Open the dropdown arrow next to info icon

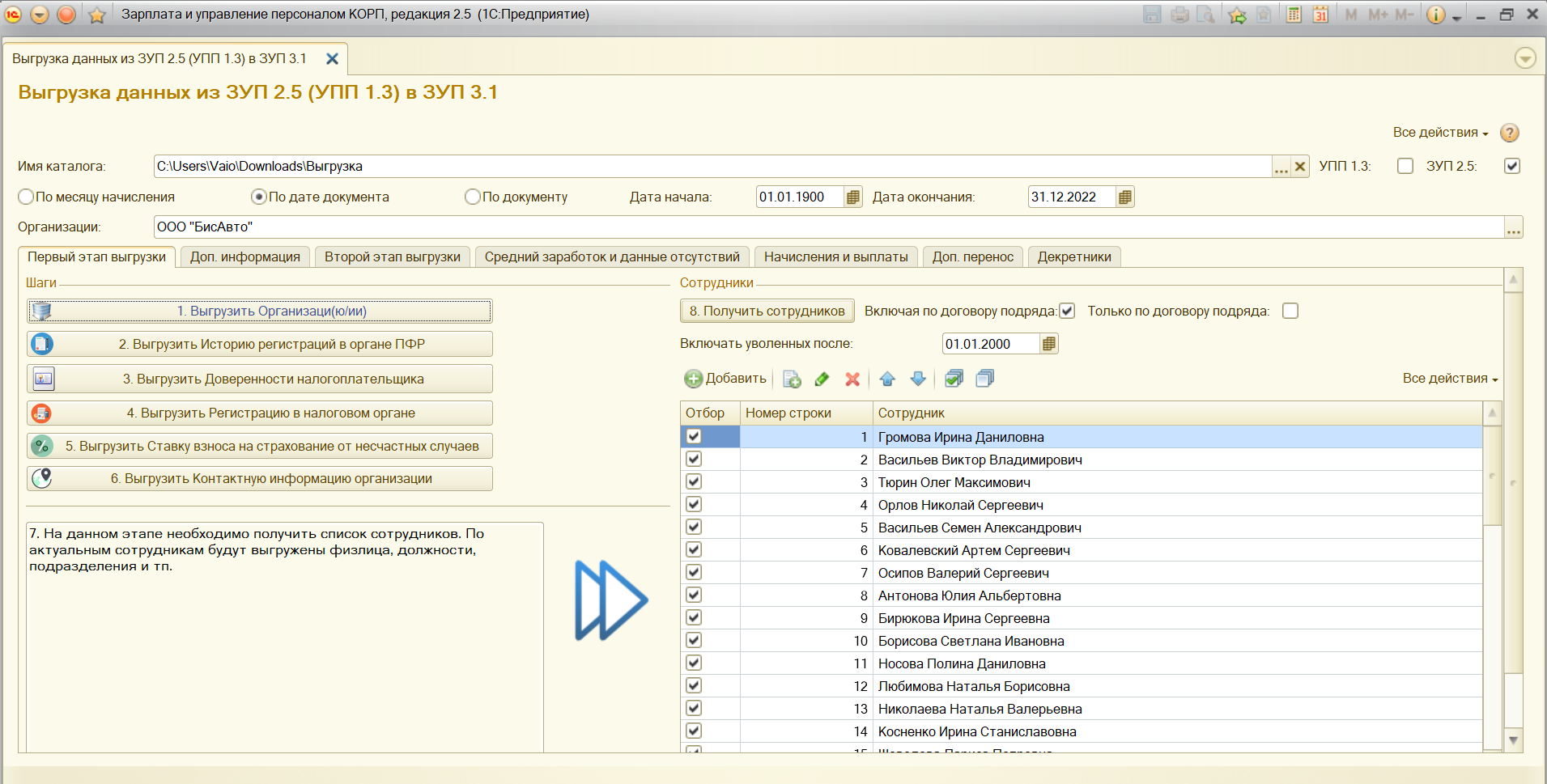click(x=1457, y=16)
